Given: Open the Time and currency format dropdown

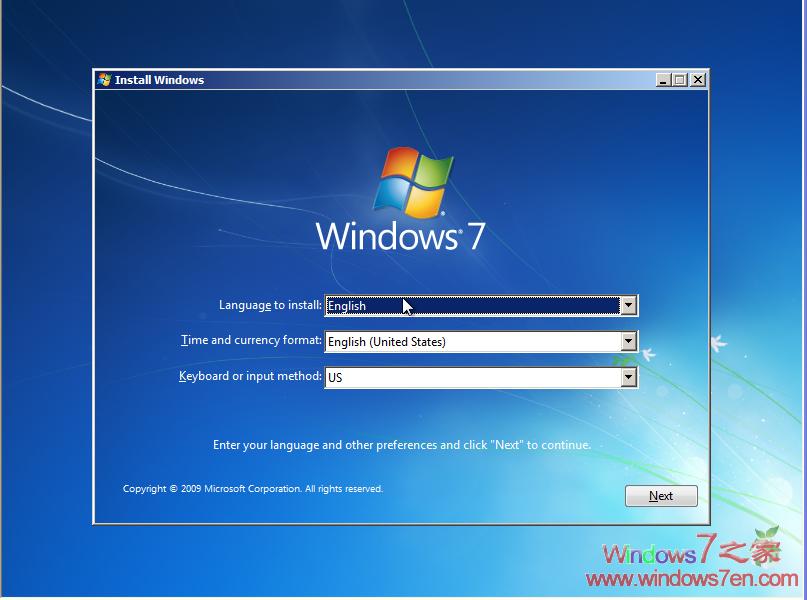Looking at the screenshot, I should (x=628, y=341).
